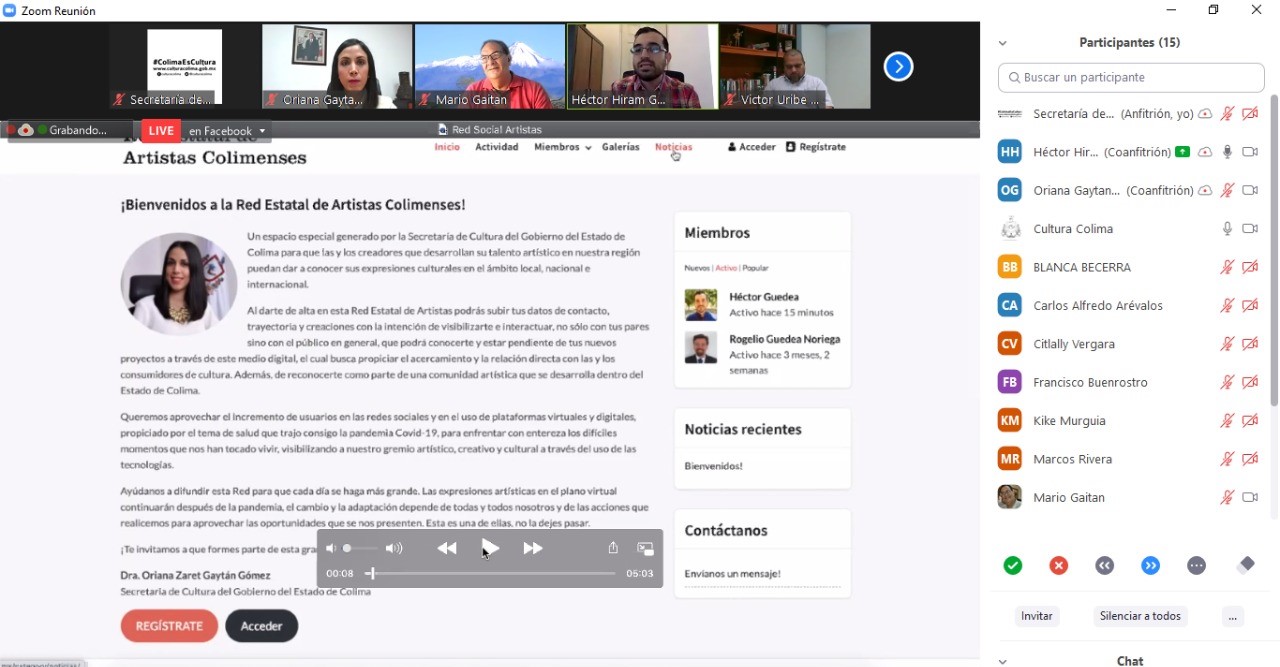
Task: Click Carlos Alfredo Arévalos's disabled camera icon
Action: (x=1250, y=306)
